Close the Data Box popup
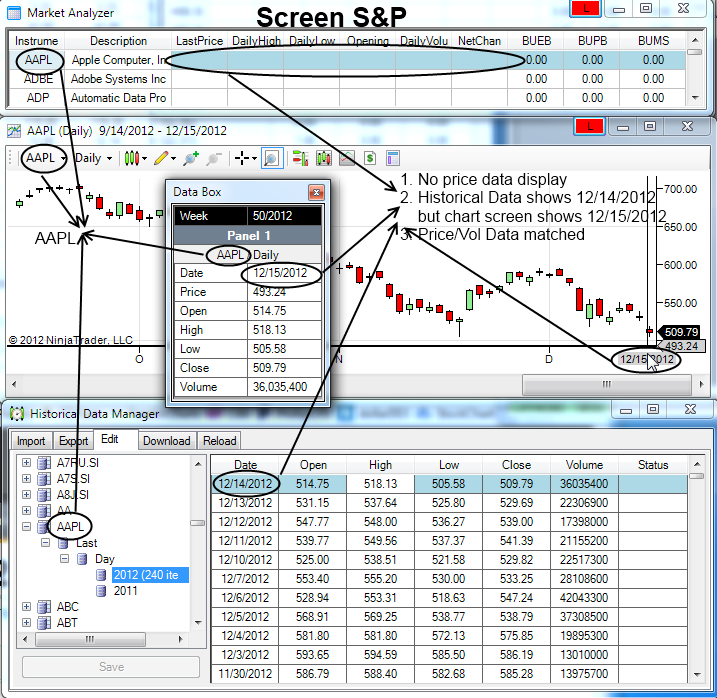This screenshot has height=698, width=717. coord(316,193)
